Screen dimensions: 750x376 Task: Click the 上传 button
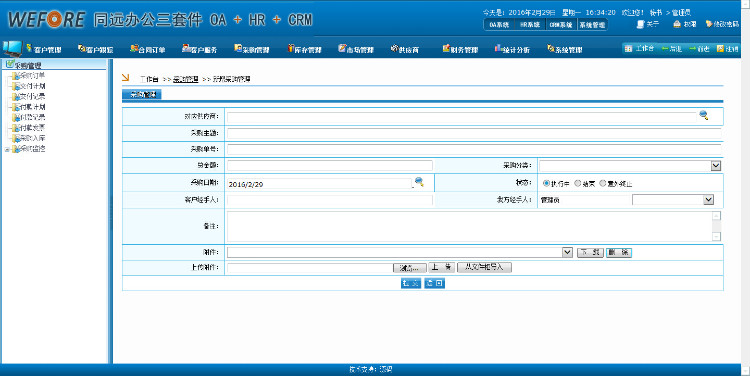pyautogui.click(x=441, y=267)
